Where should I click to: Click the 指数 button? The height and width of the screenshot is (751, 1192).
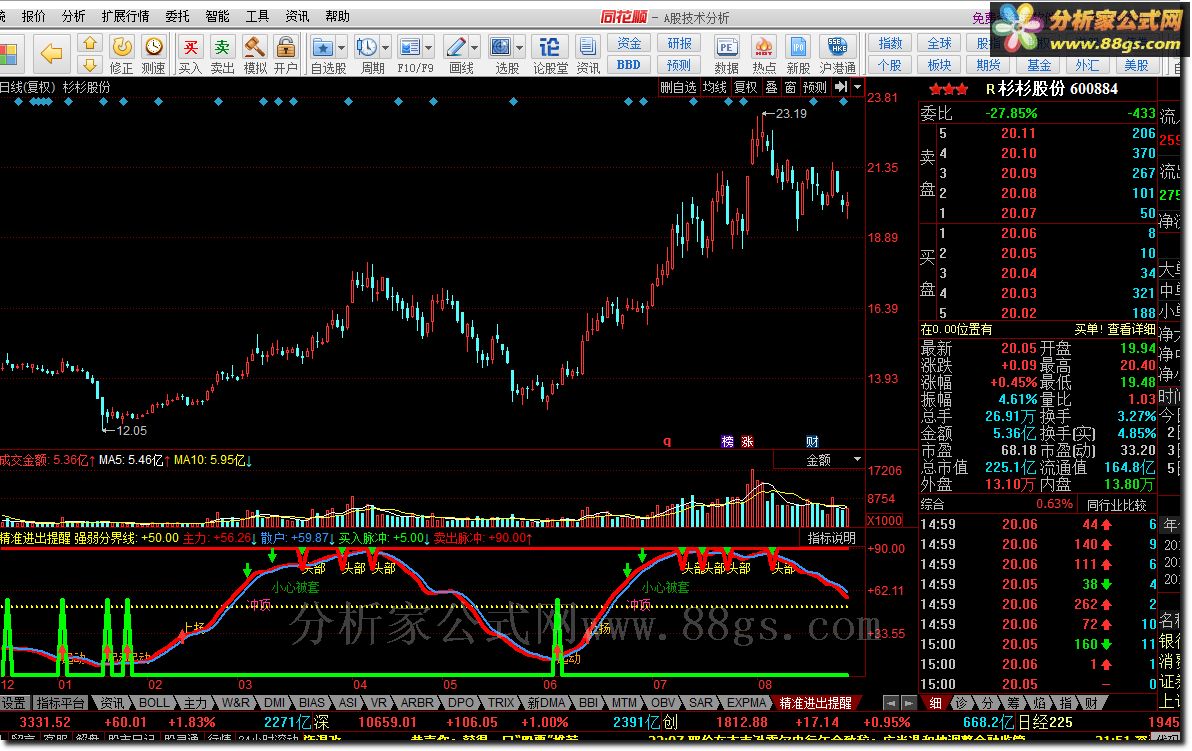(x=890, y=43)
